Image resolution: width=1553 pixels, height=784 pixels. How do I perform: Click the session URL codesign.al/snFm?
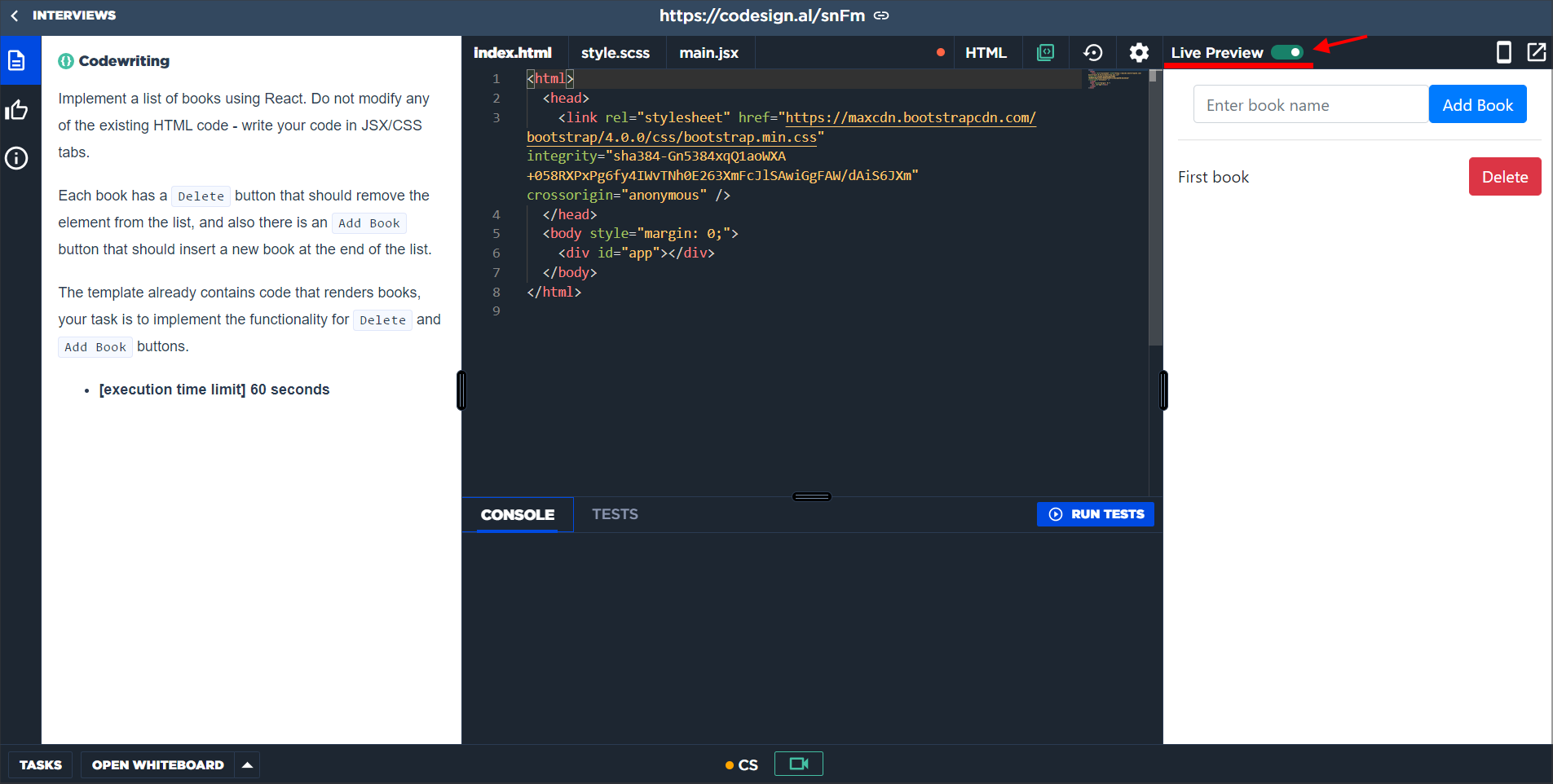pyautogui.click(x=762, y=15)
